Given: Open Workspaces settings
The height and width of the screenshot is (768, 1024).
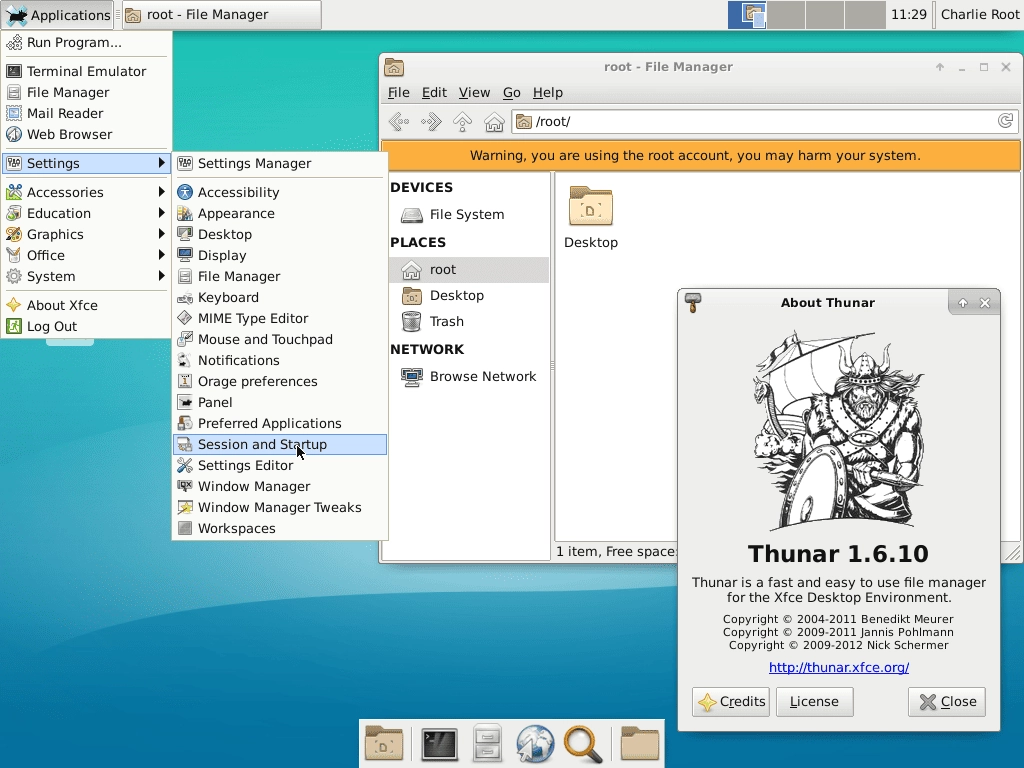Looking at the screenshot, I should (280, 529).
